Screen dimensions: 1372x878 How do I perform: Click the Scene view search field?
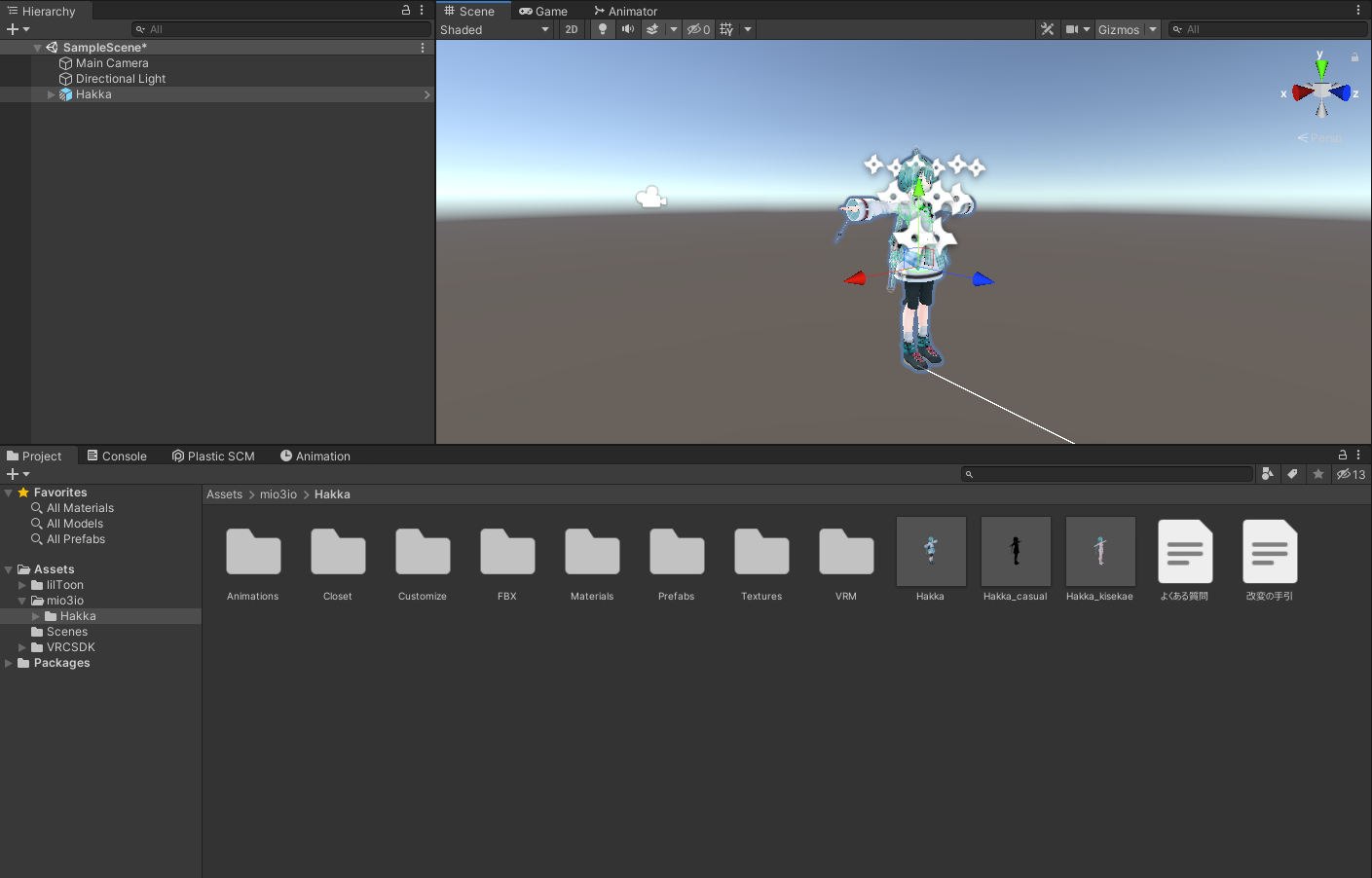click(x=1267, y=29)
